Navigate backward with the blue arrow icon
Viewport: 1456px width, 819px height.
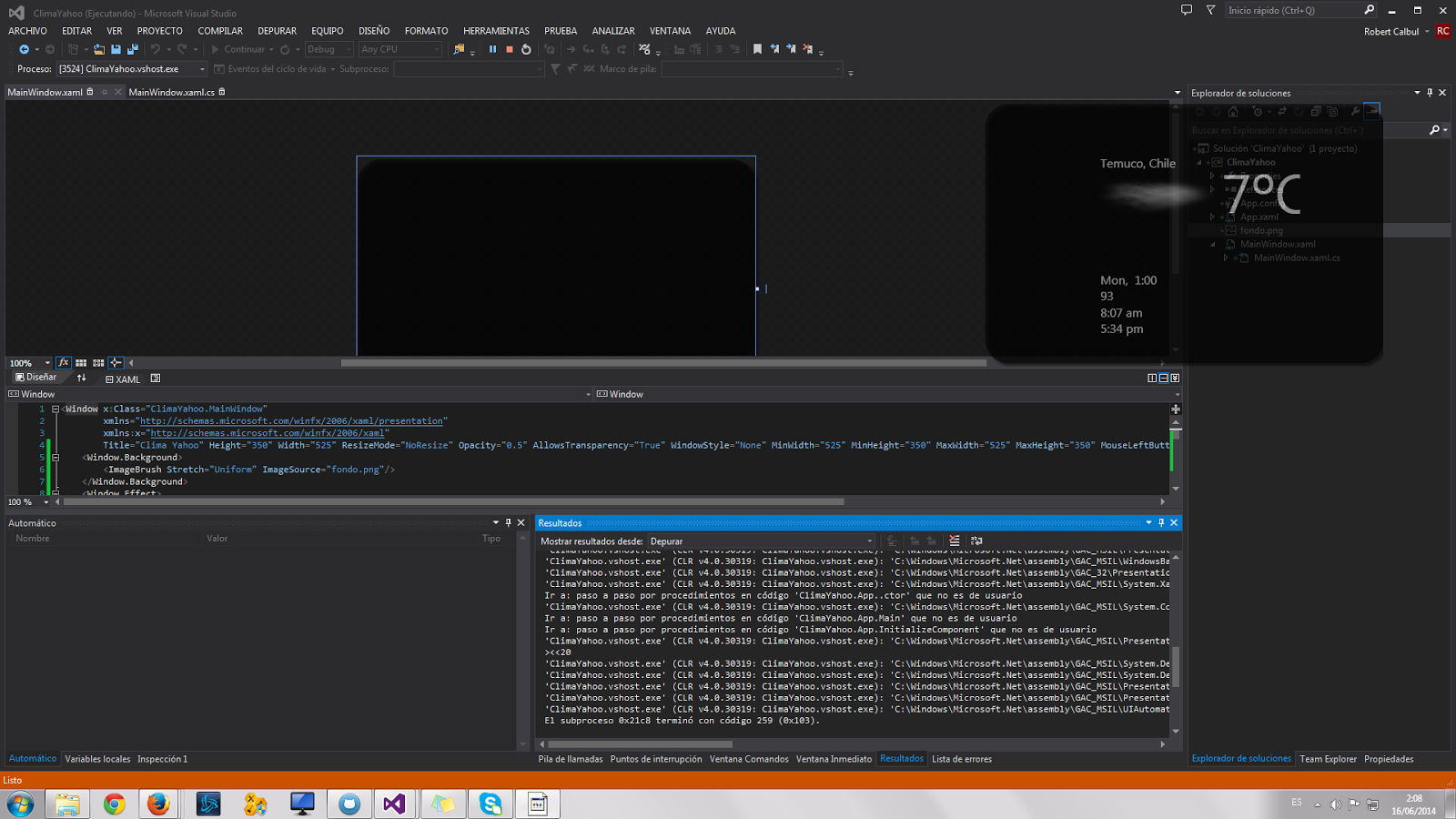[x=24, y=49]
